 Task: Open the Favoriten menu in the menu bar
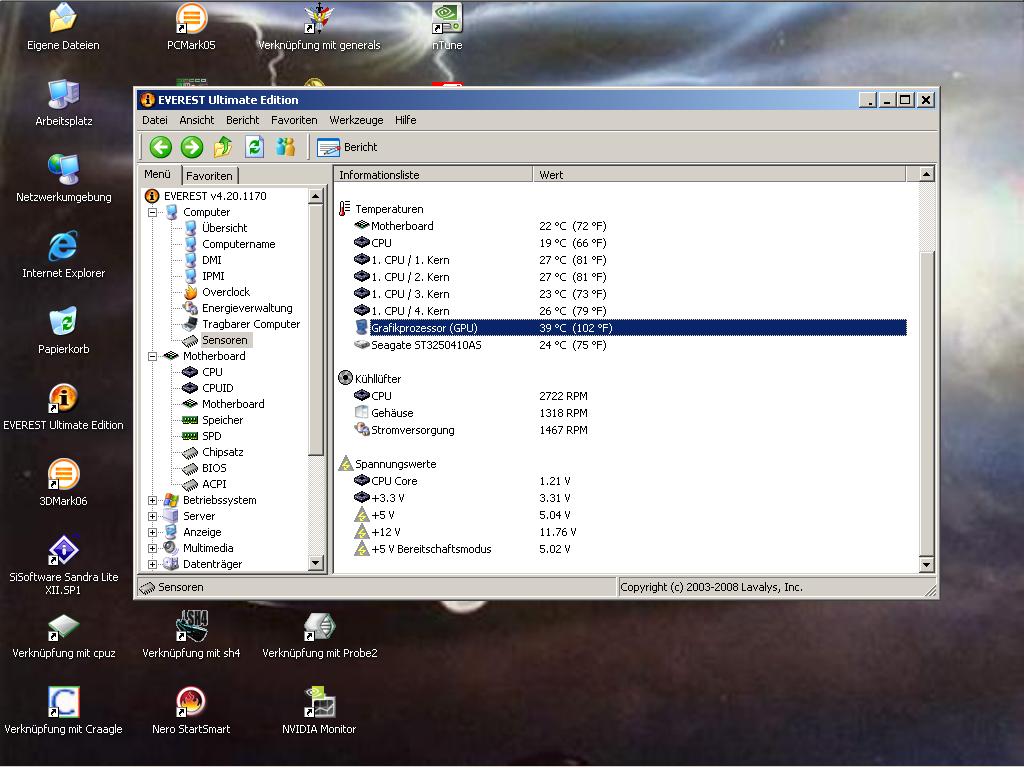coord(294,120)
